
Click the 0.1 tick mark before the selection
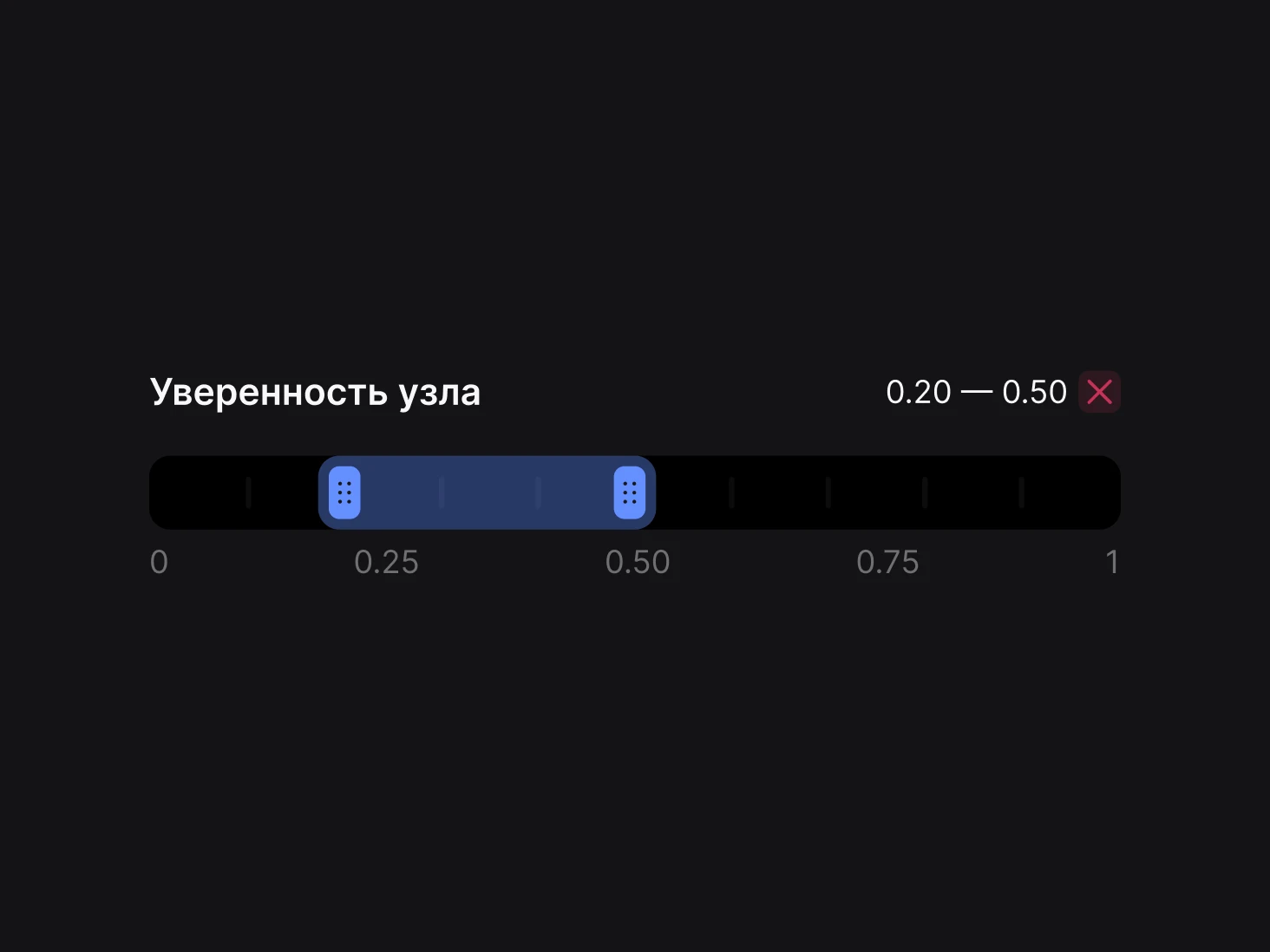248,492
